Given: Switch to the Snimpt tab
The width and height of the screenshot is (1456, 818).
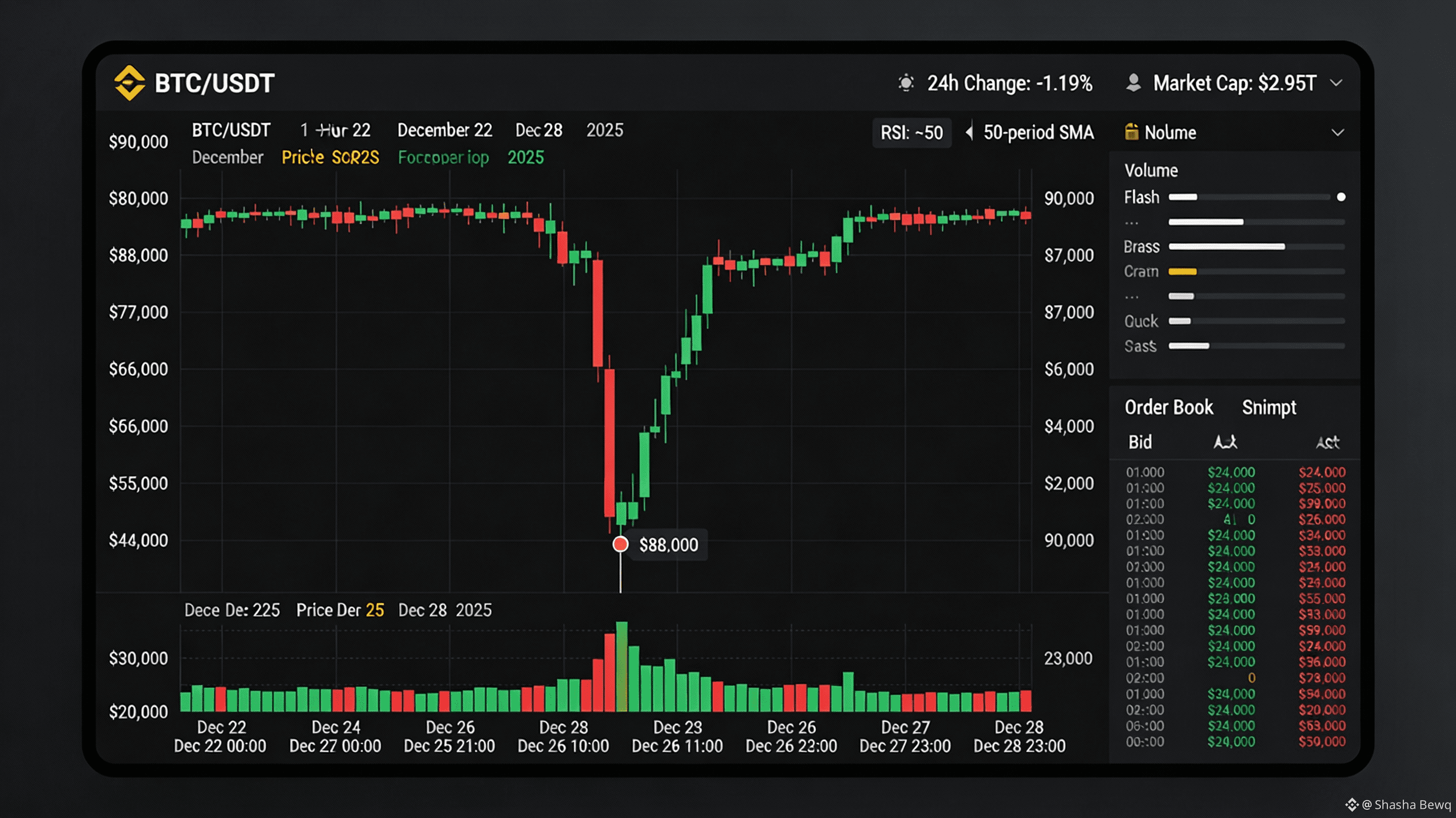Looking at the screenshot, I should click(1268, 407).
